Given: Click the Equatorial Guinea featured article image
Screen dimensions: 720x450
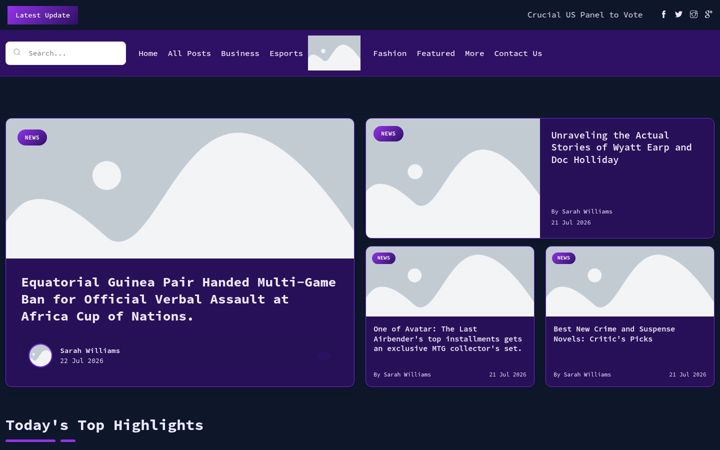Looking at the screenshot, I should (x=180, y=189).
